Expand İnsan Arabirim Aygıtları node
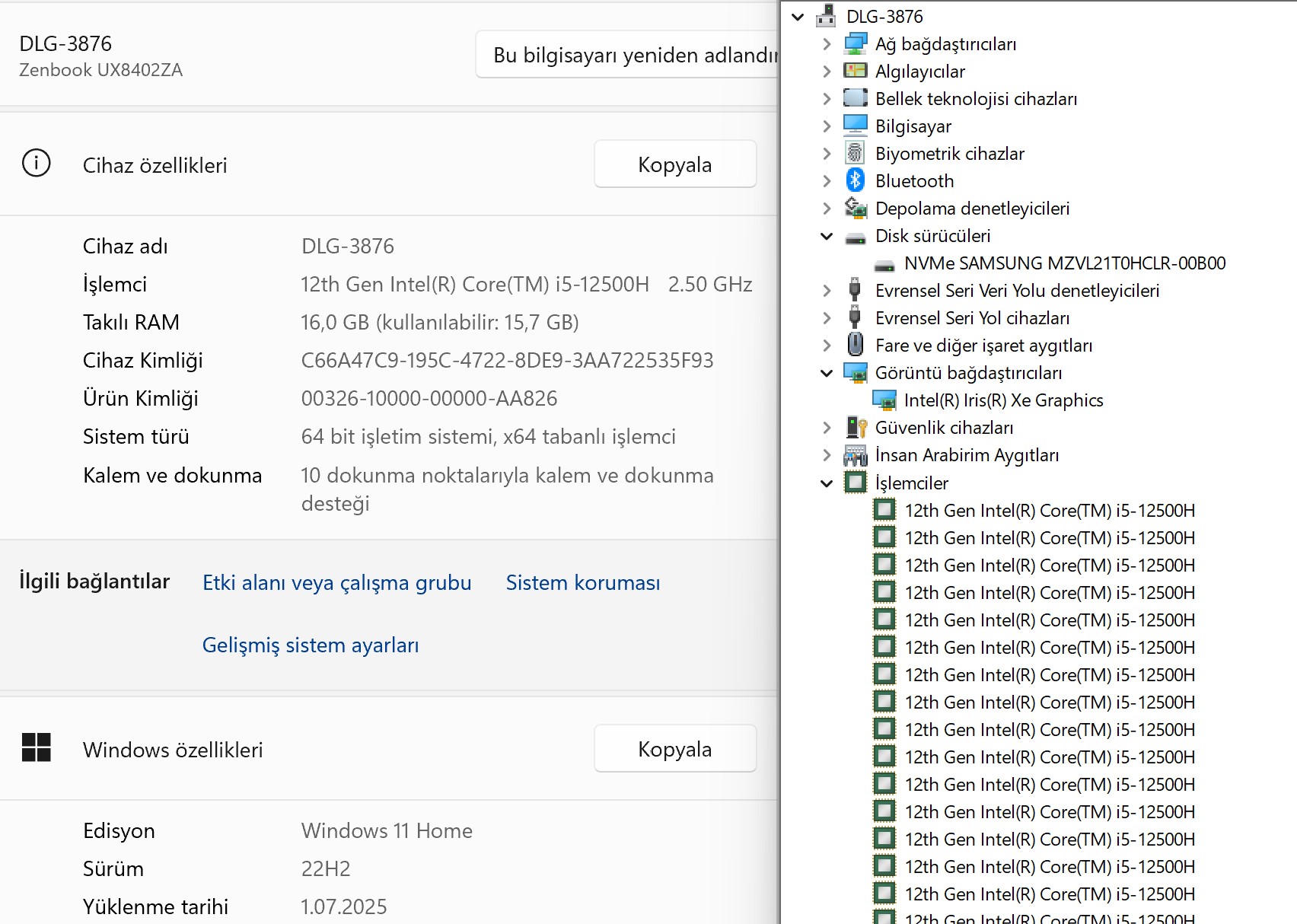Image resolution: width=1297 pixels, height=924 pixels. click(x=827, y=455)
